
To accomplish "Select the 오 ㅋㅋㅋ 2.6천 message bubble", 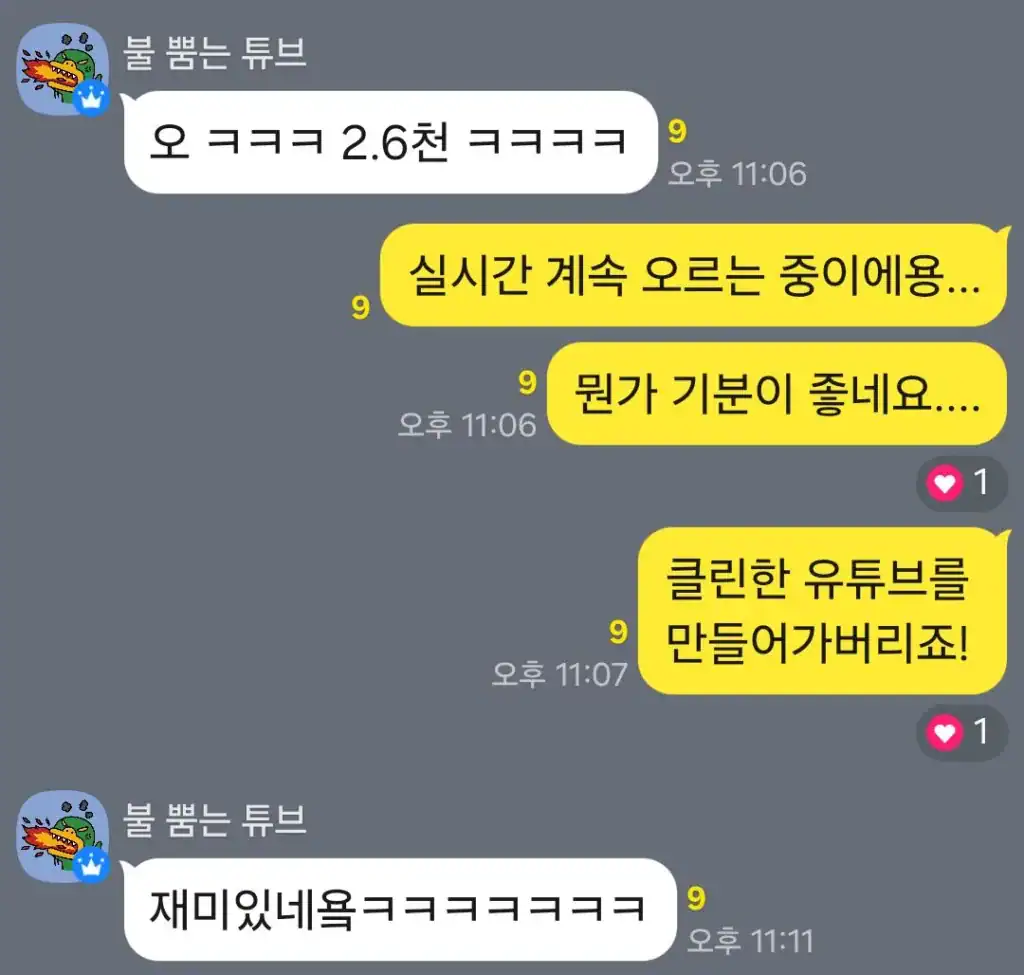I will [391, 142].
